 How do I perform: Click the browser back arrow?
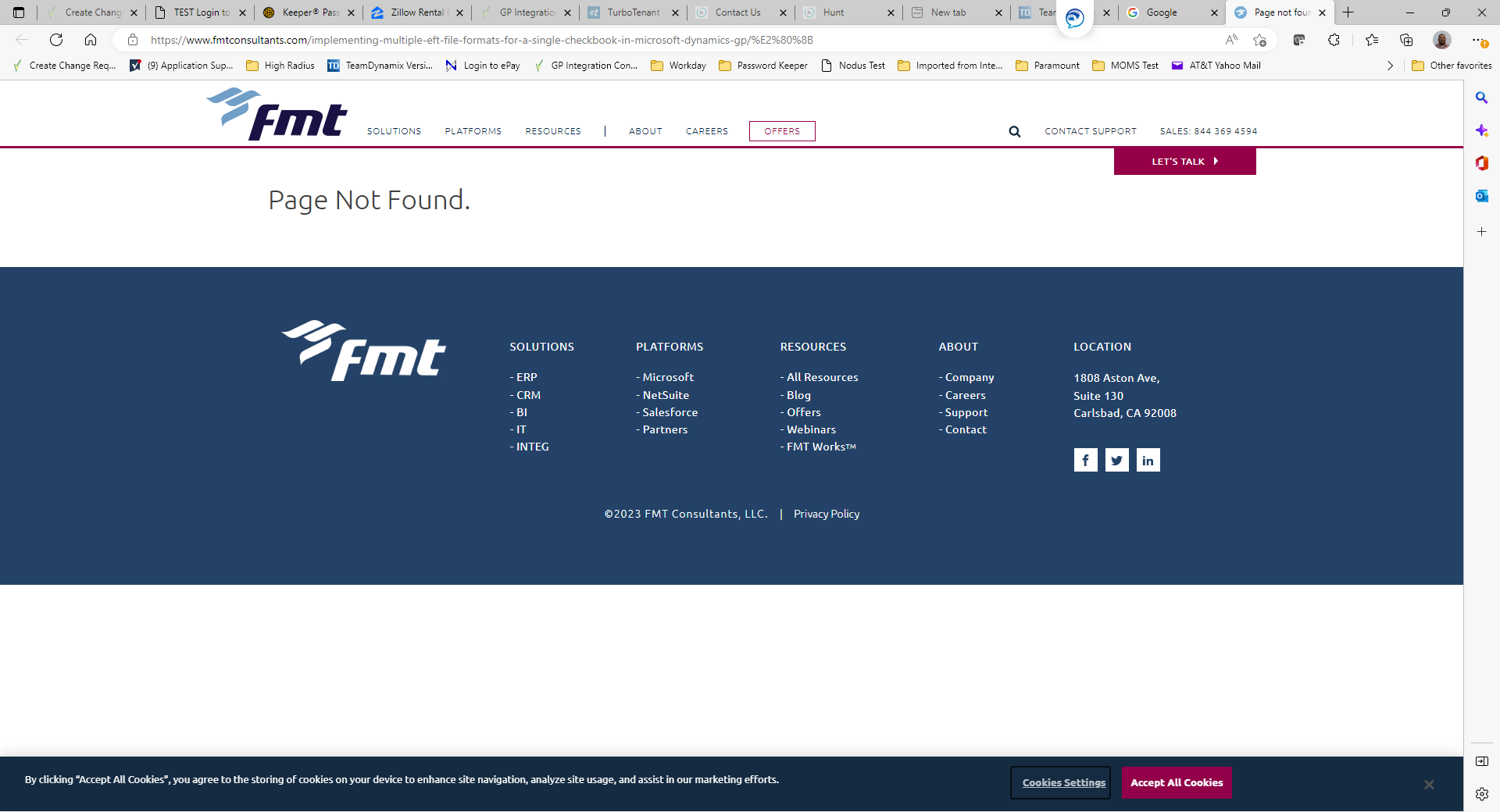(x=22, y=40)
